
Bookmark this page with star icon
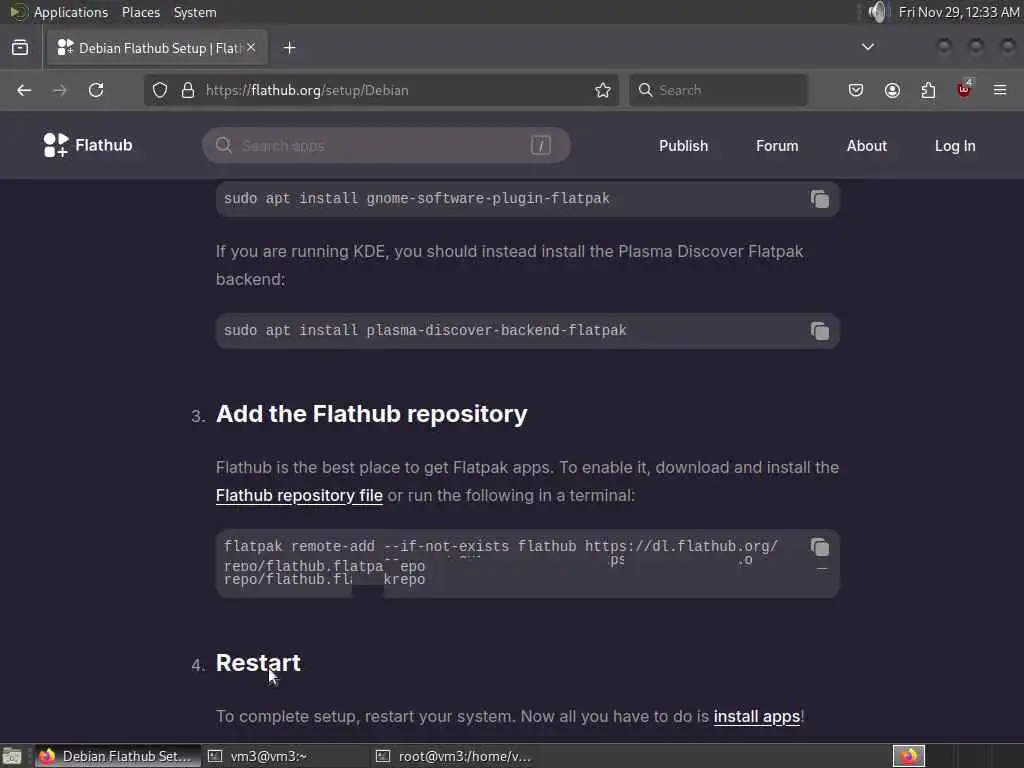(603, 90)
